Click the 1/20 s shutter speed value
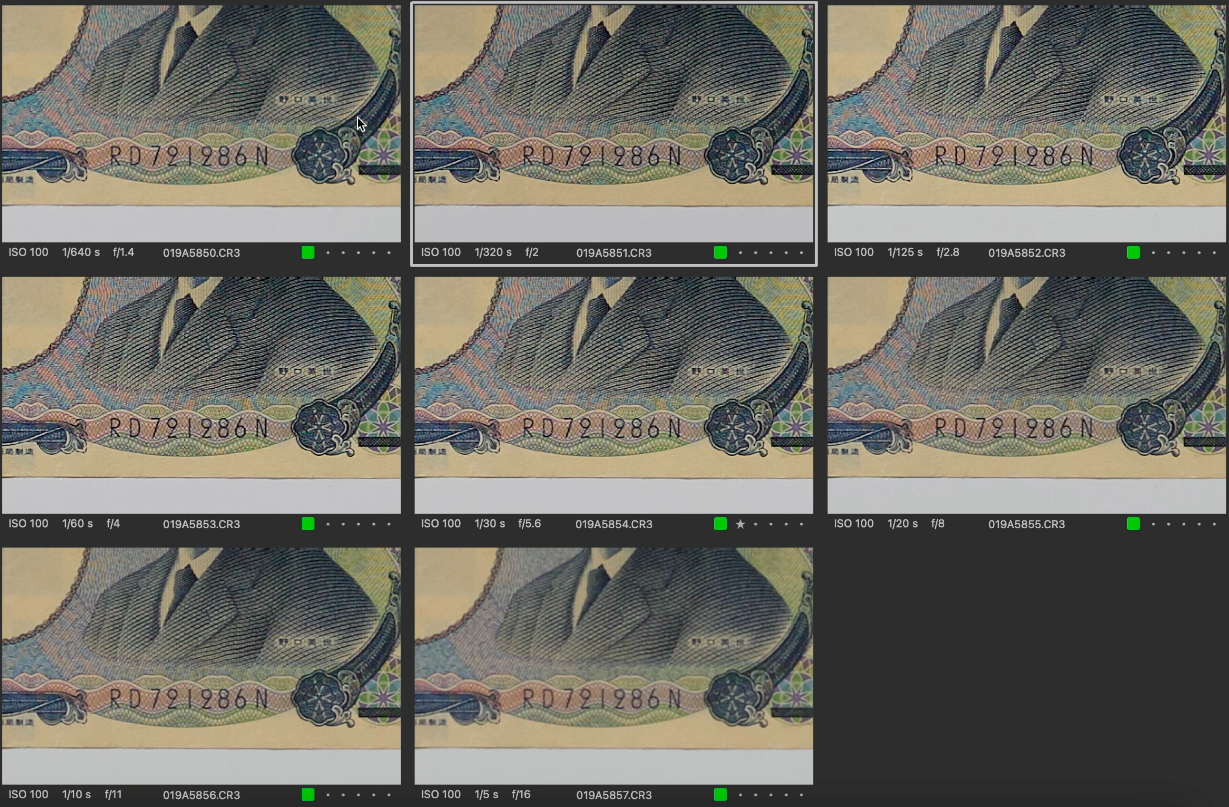The width and height of the screenshot is (1229, 807). pyautogui.click(x=903, y=523)
